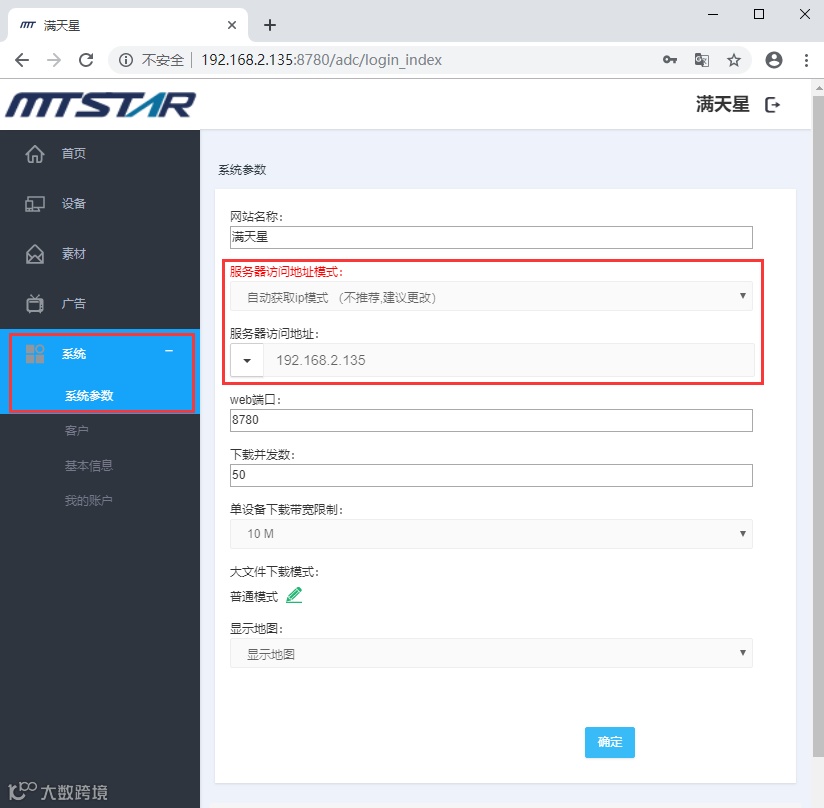The image size is (824, 808).
Task: Click the web端口 input field
Action: pos(491,420)
